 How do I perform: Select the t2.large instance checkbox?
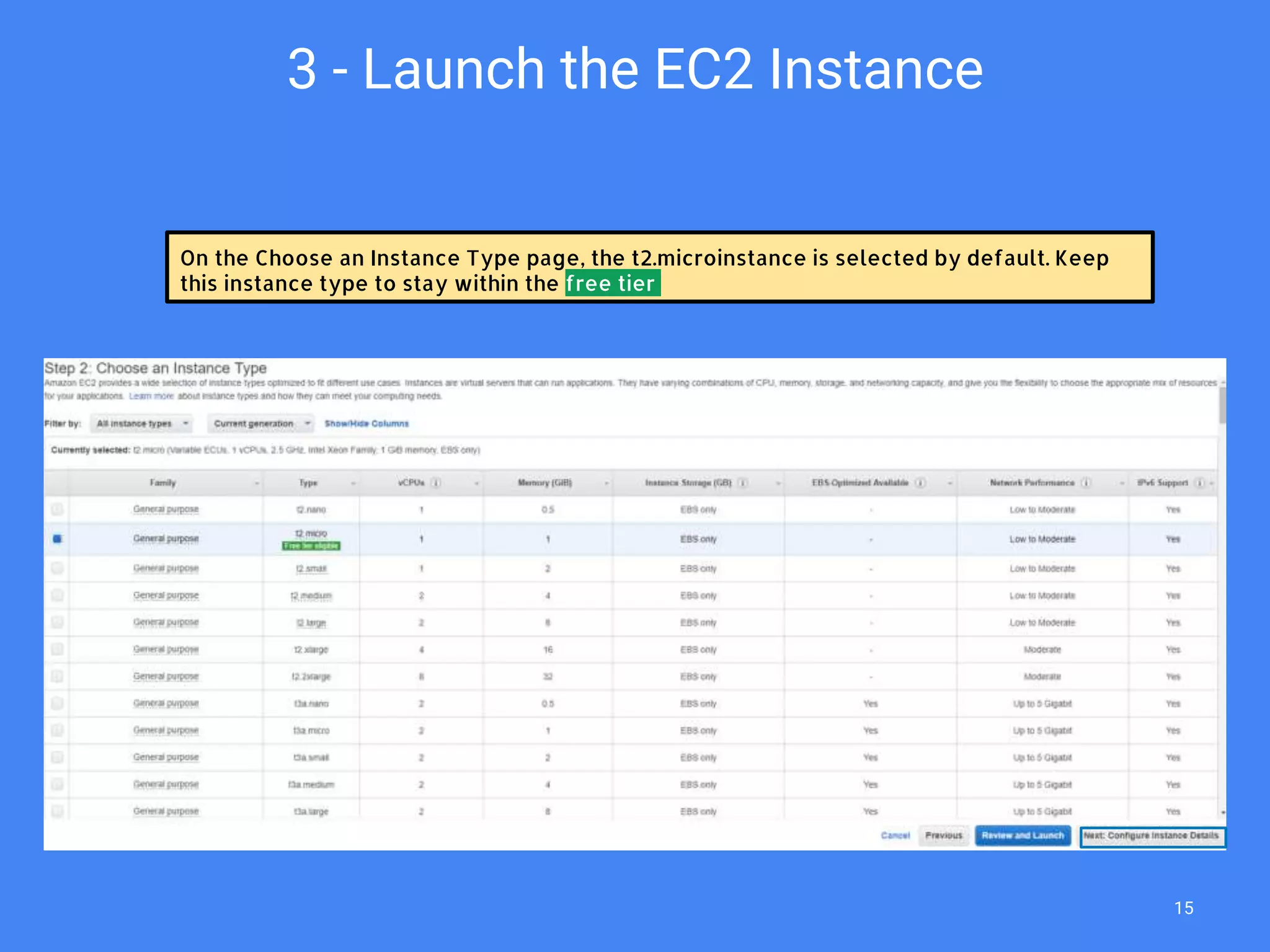click(57, 622)
